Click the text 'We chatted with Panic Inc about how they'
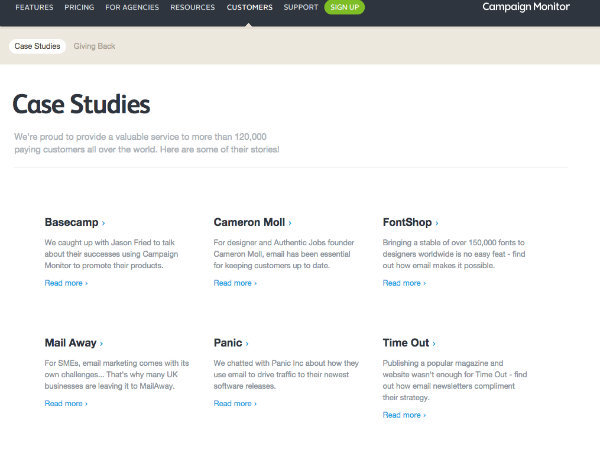 click(286, 363)
